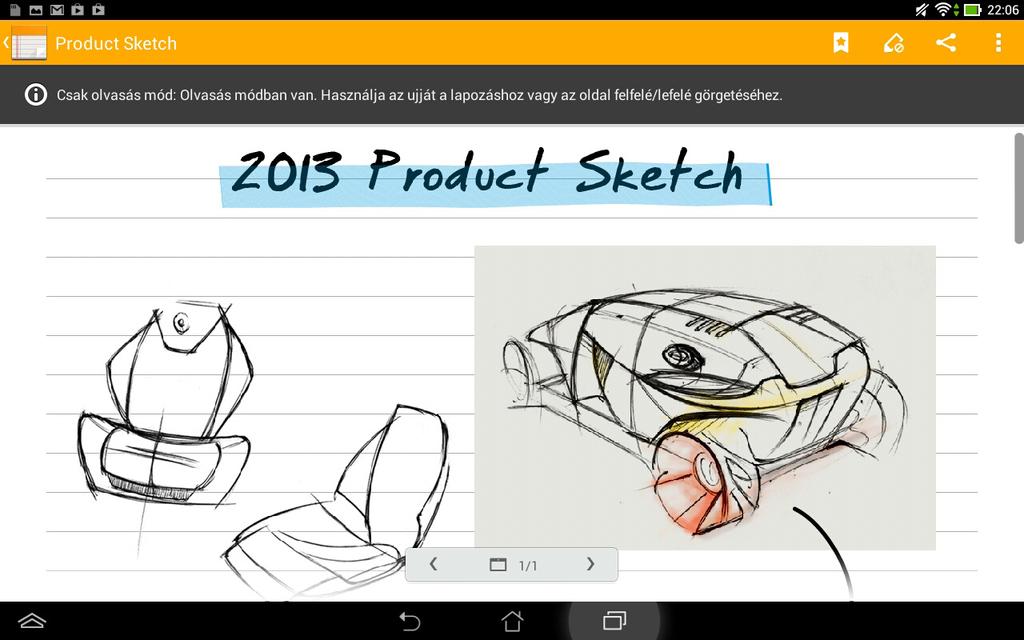The height and width of the screenshot is (640, 1024).
Task: Go to the previous page arrow
Action: click(x=433, y=564)
